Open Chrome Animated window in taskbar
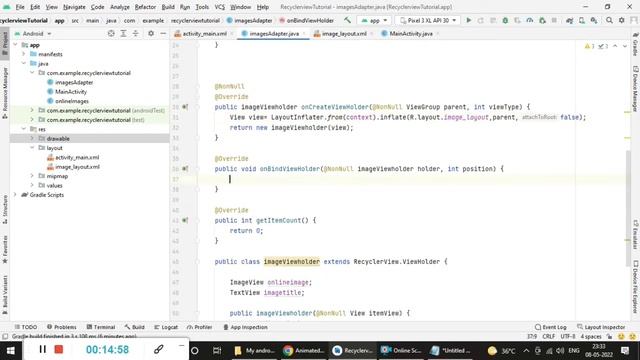 coord(304,350)
